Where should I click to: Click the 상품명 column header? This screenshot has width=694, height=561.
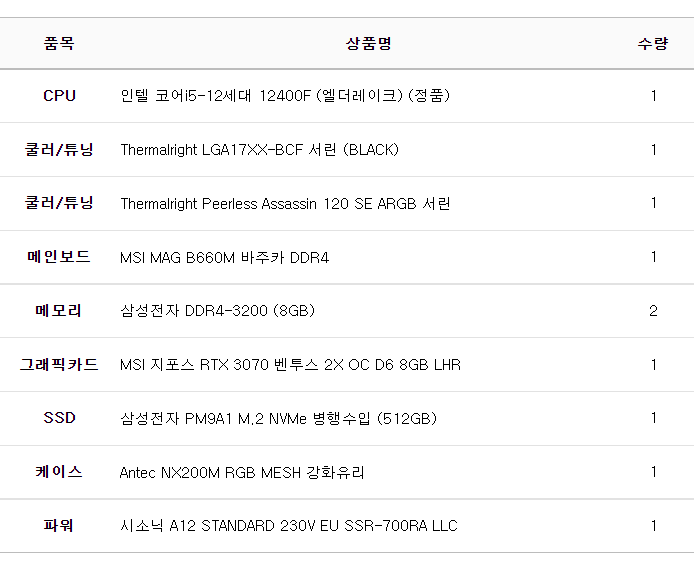368,43
